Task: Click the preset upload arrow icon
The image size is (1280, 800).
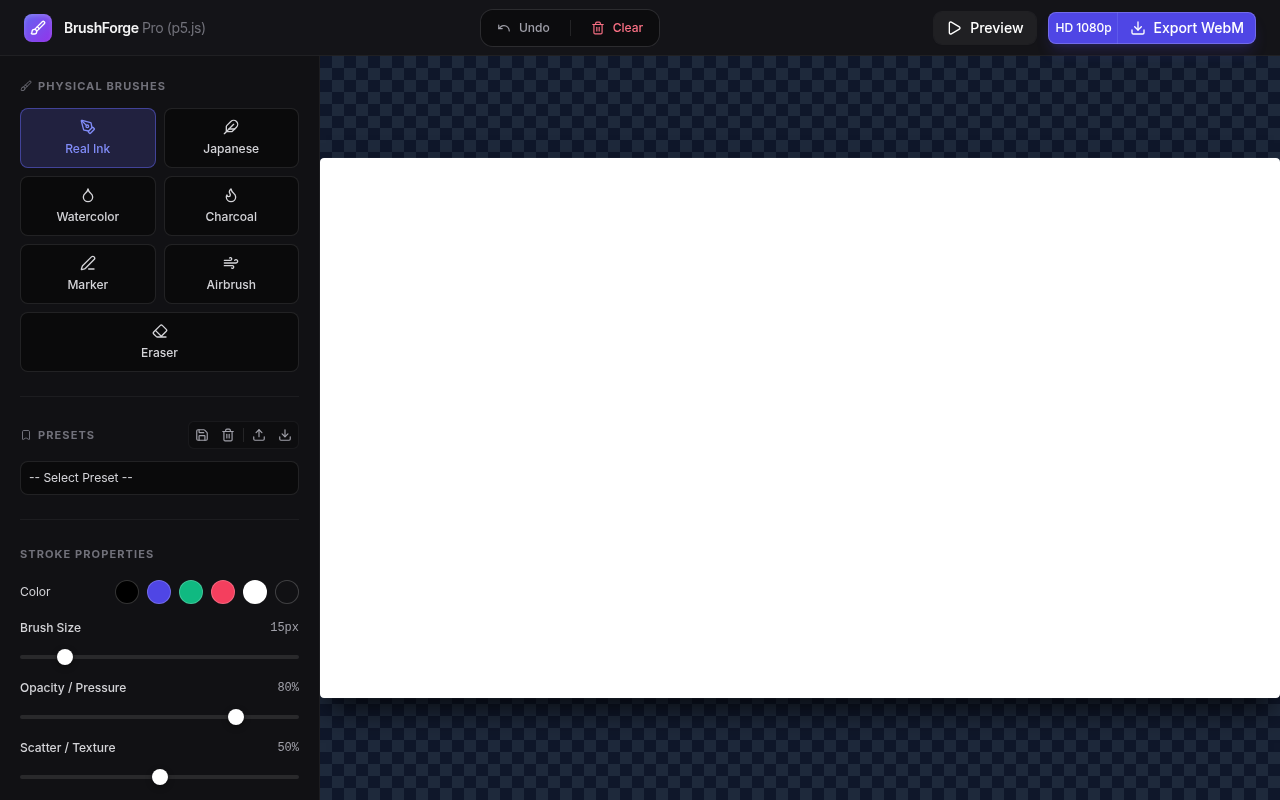Action: pos(259,435)
